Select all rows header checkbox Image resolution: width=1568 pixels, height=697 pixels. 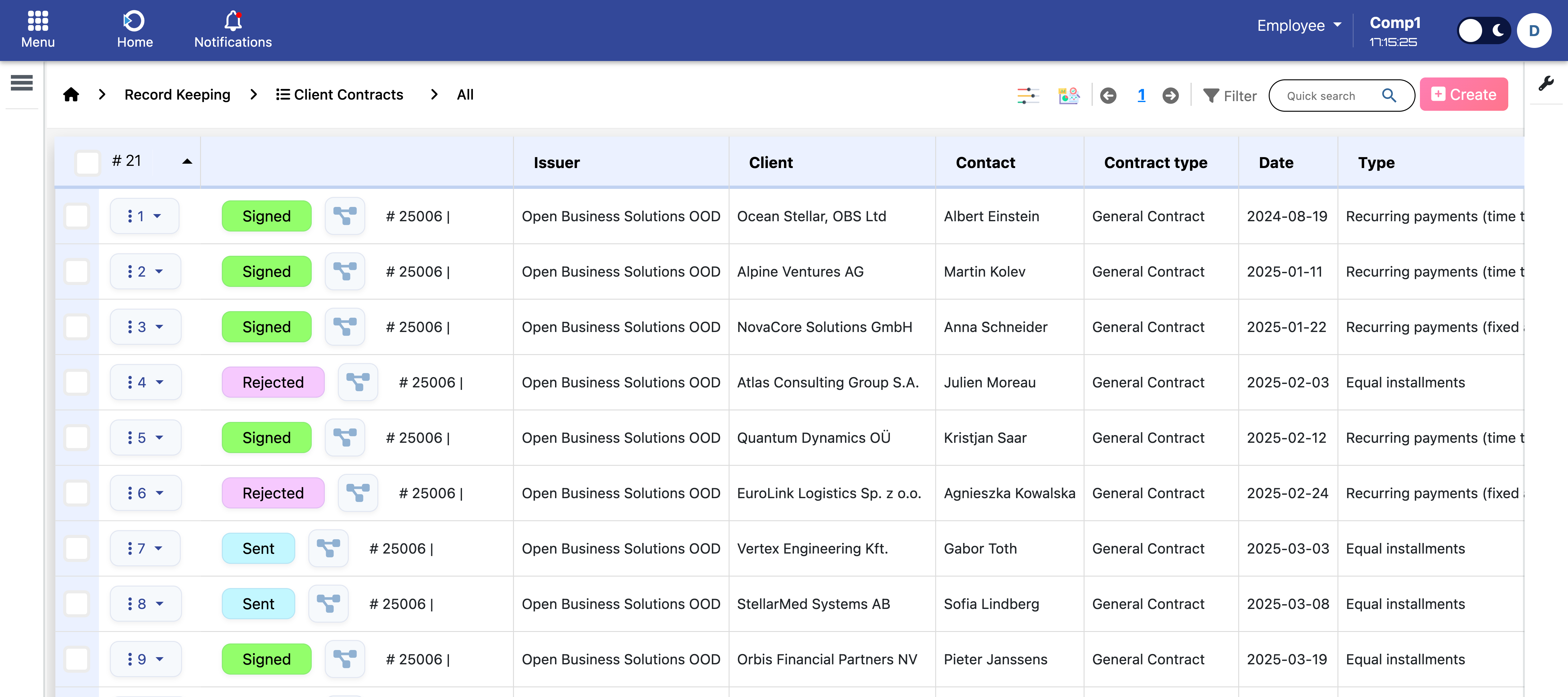point(88,162)
